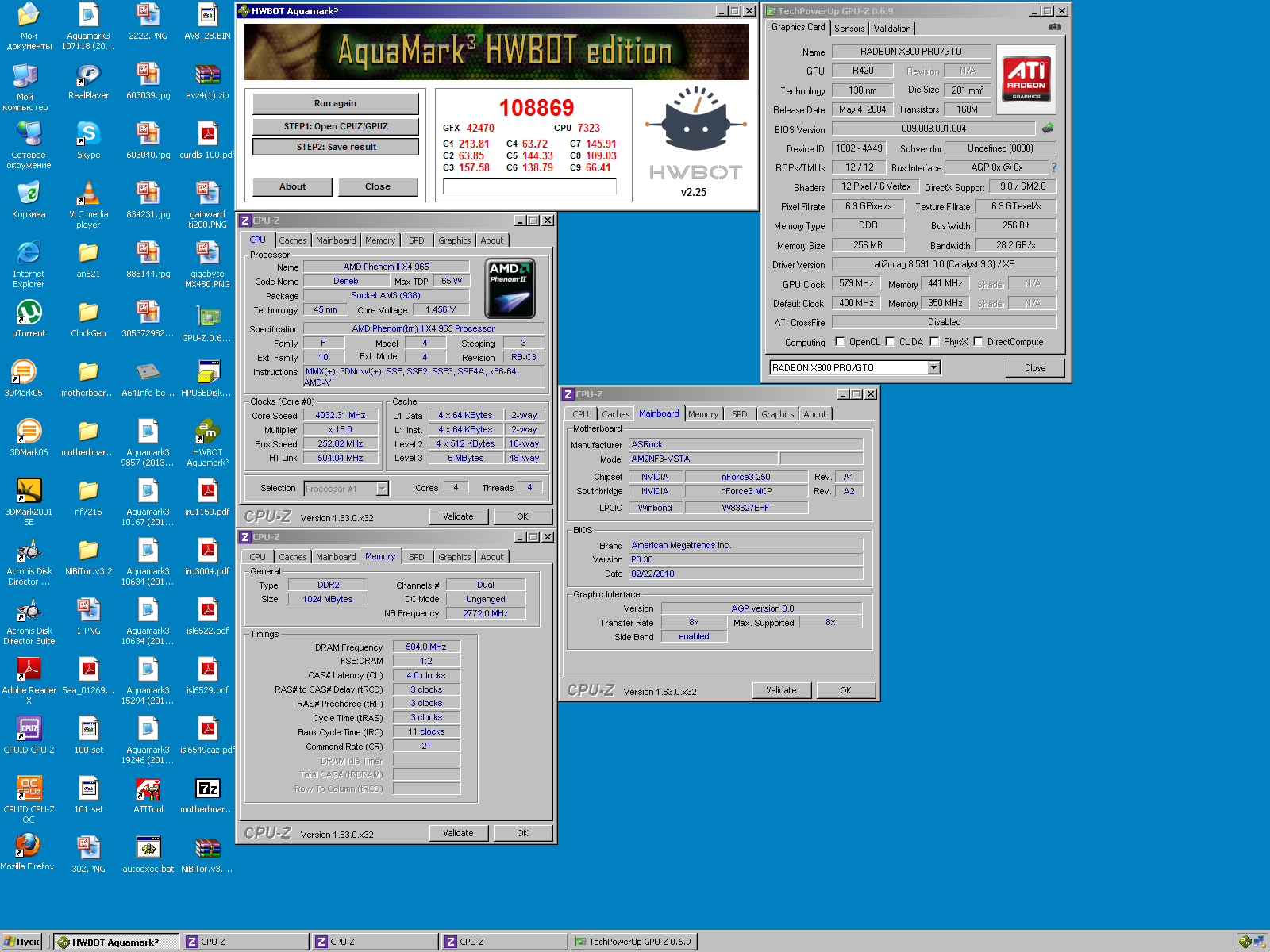Click the empty text field under Aquamark scores
1270x952 pixels.
[x=529, y=186]
